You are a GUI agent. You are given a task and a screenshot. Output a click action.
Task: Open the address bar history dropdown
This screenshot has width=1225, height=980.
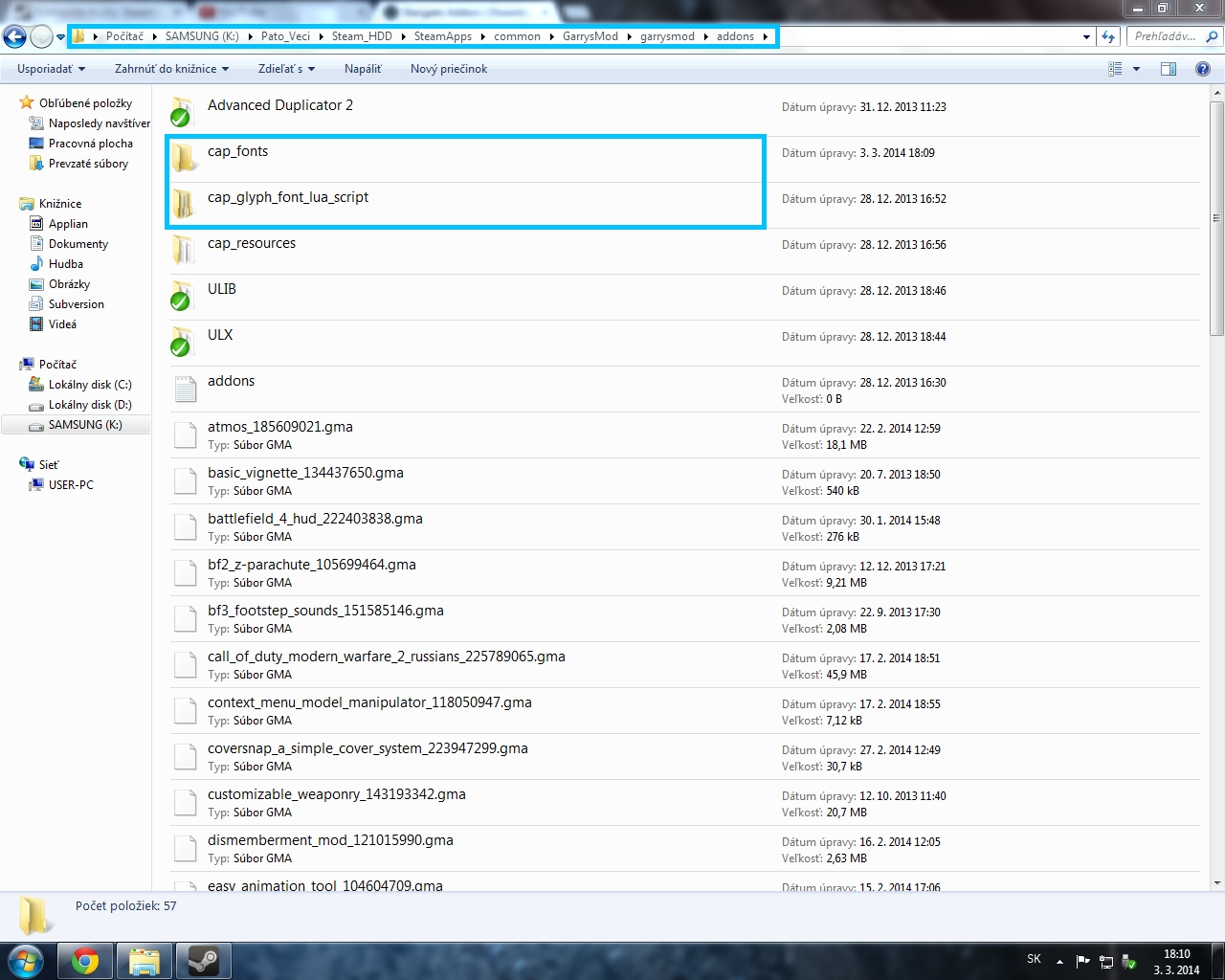[1086, 37]
